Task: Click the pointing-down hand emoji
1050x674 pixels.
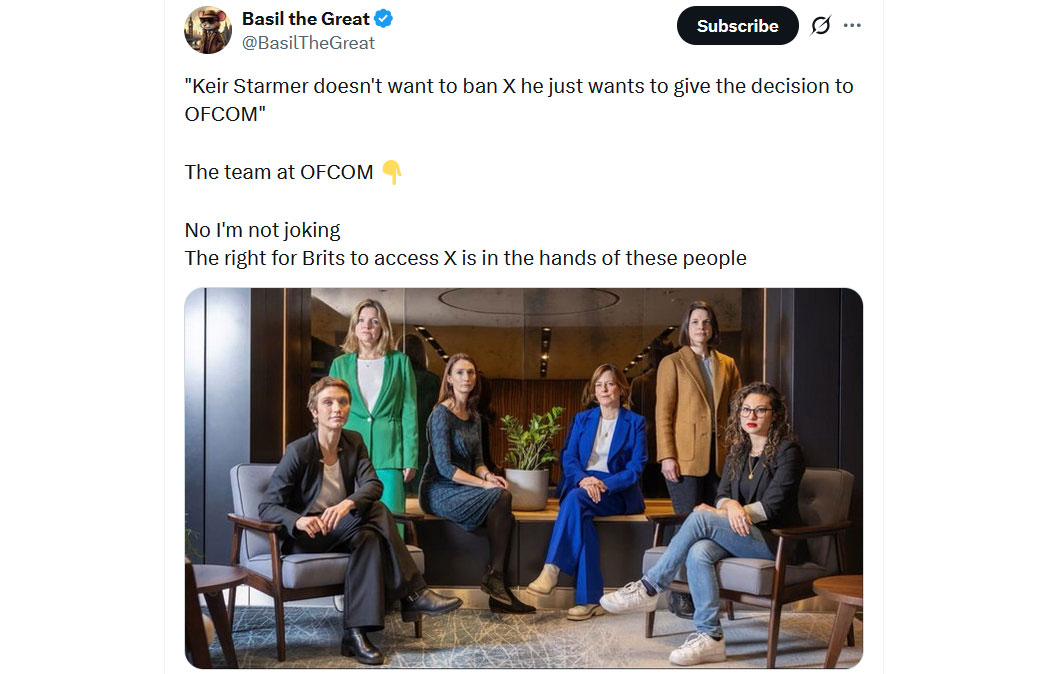Action: click(392, 172)
